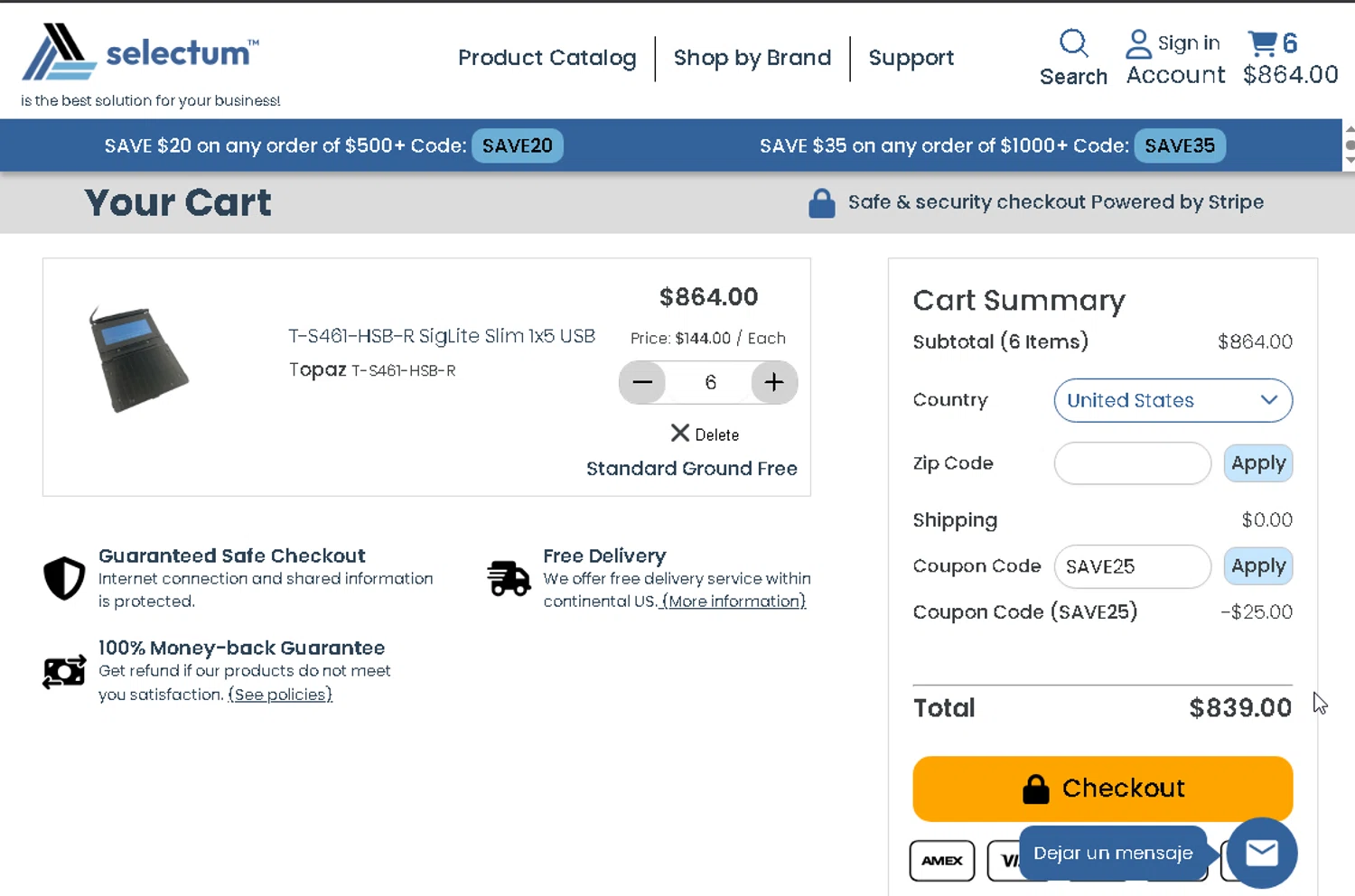This screenshot has height=896, width=1355.
Task: Click the Dejar un mensaje label
Action: [x=1113, y=853]
